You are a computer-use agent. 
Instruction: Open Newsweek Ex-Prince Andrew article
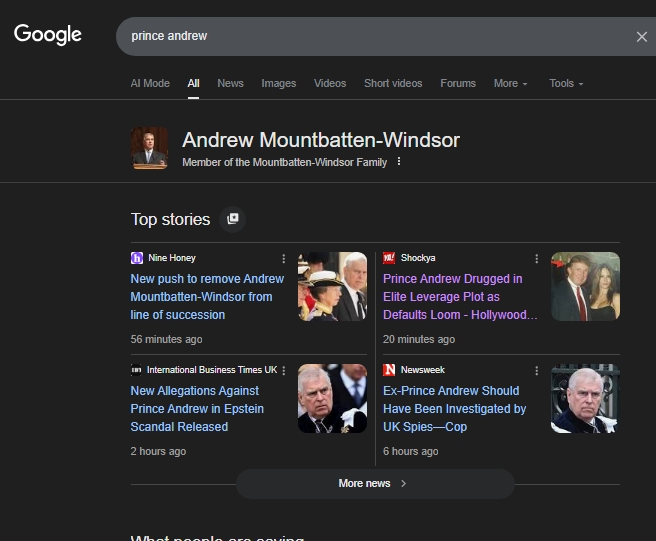tap(454, 409)
